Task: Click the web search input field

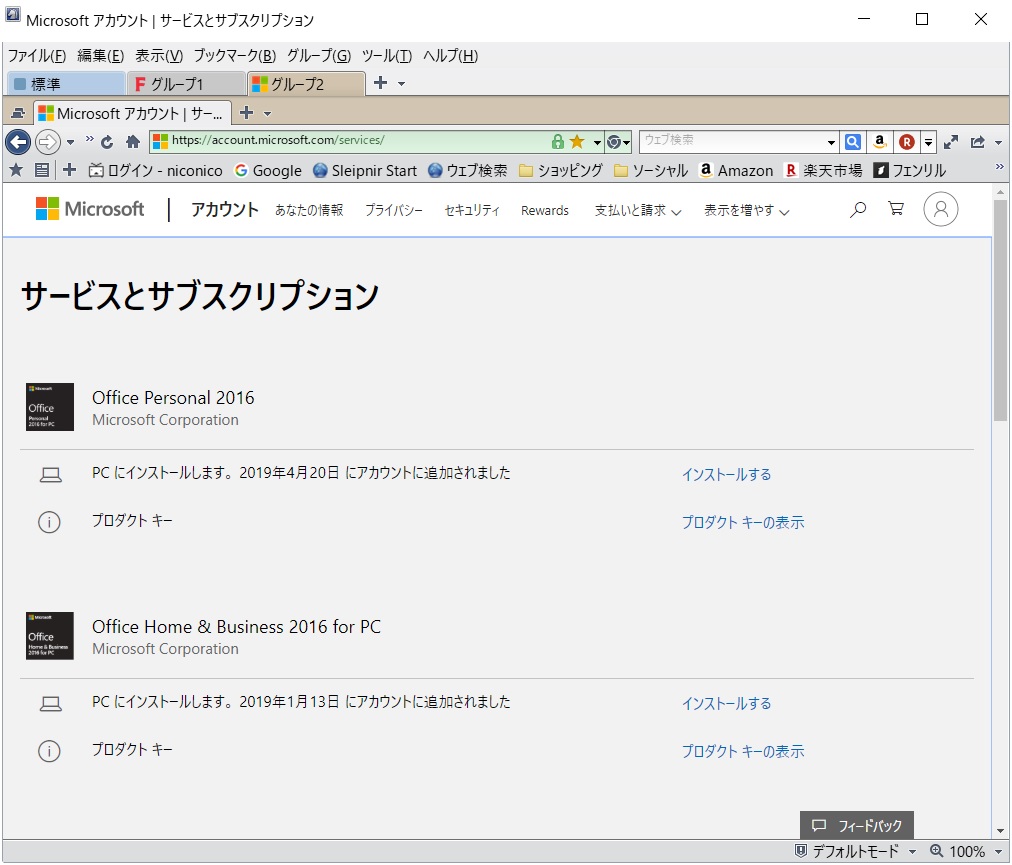Action: (733, 141)
